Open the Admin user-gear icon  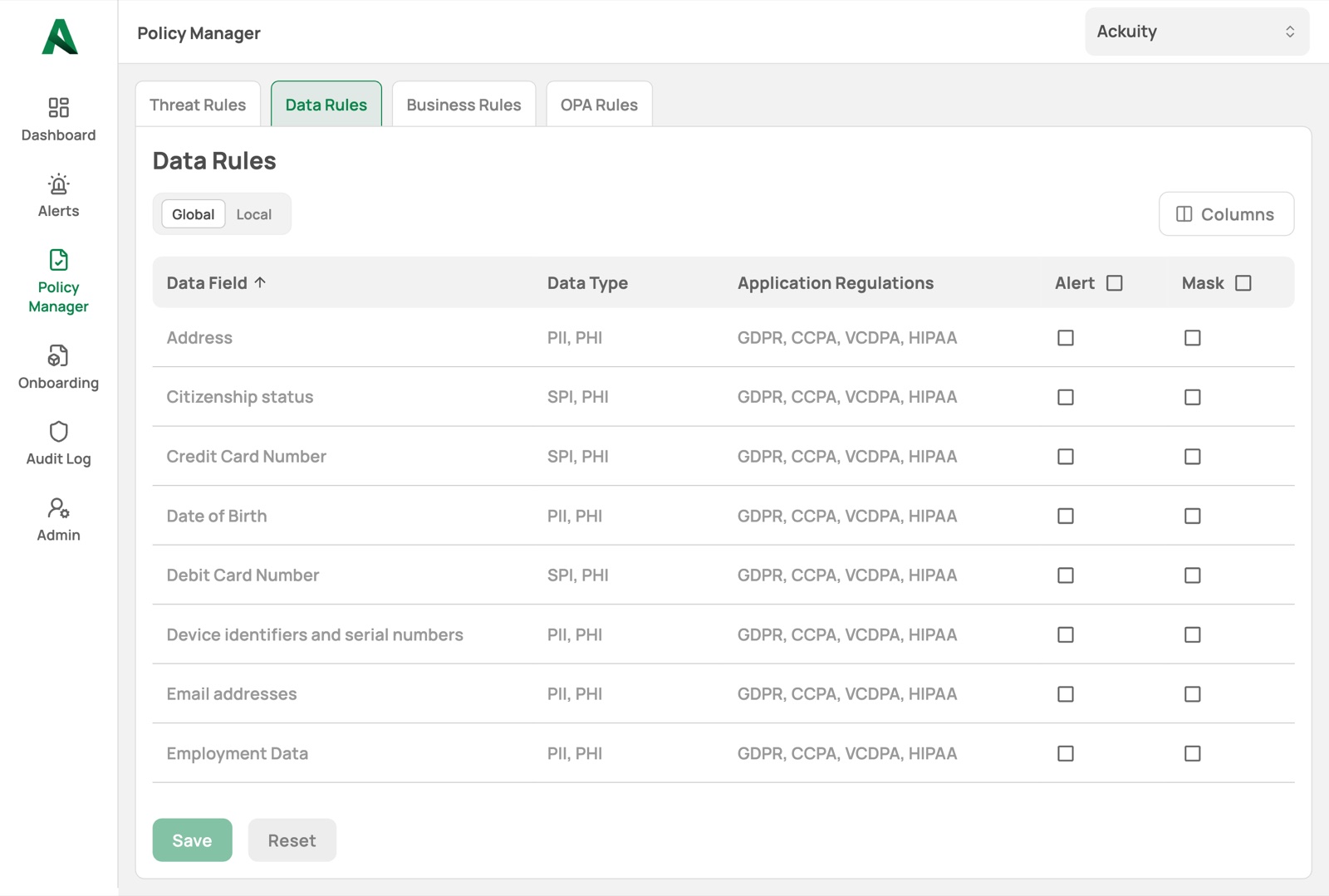point(58,507)
